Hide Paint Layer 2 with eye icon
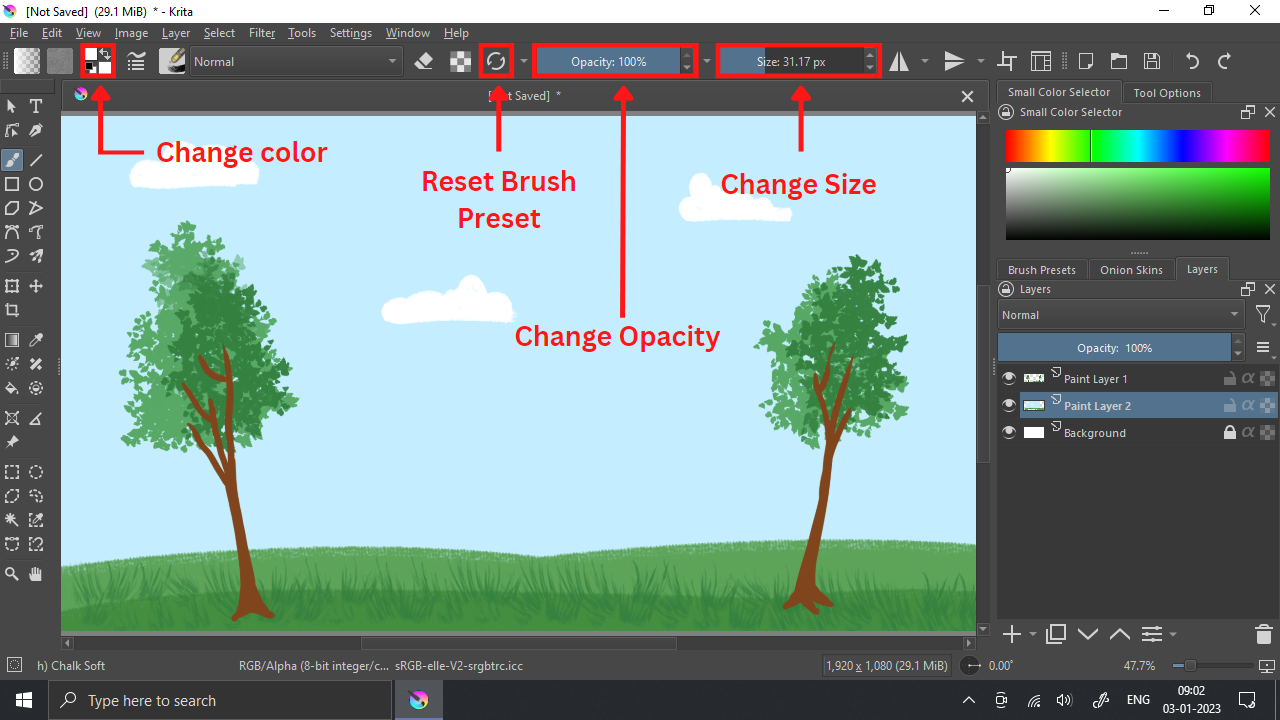Screen dimensions: 1280x720 1009,405
